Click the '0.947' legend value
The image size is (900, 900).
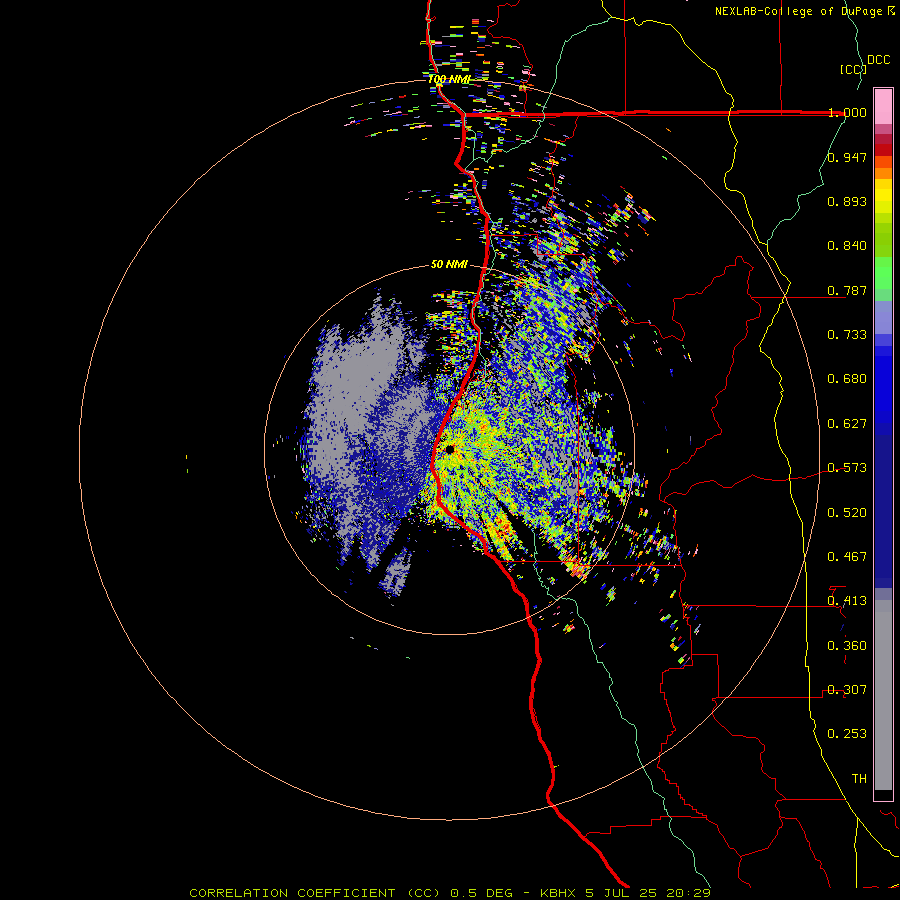[x=847, y=157]
